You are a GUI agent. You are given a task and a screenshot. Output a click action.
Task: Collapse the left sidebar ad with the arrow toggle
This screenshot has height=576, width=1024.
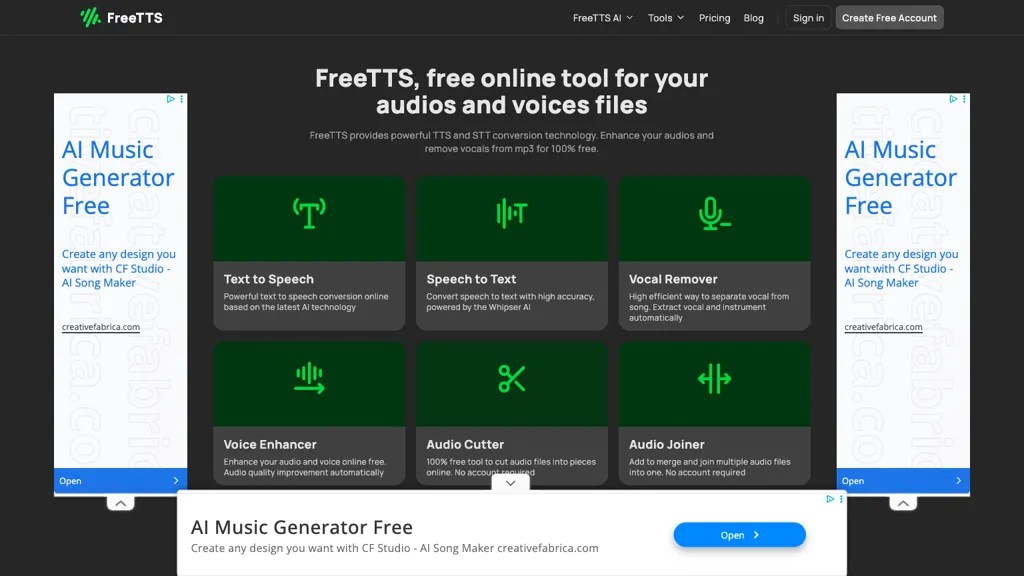120,502
